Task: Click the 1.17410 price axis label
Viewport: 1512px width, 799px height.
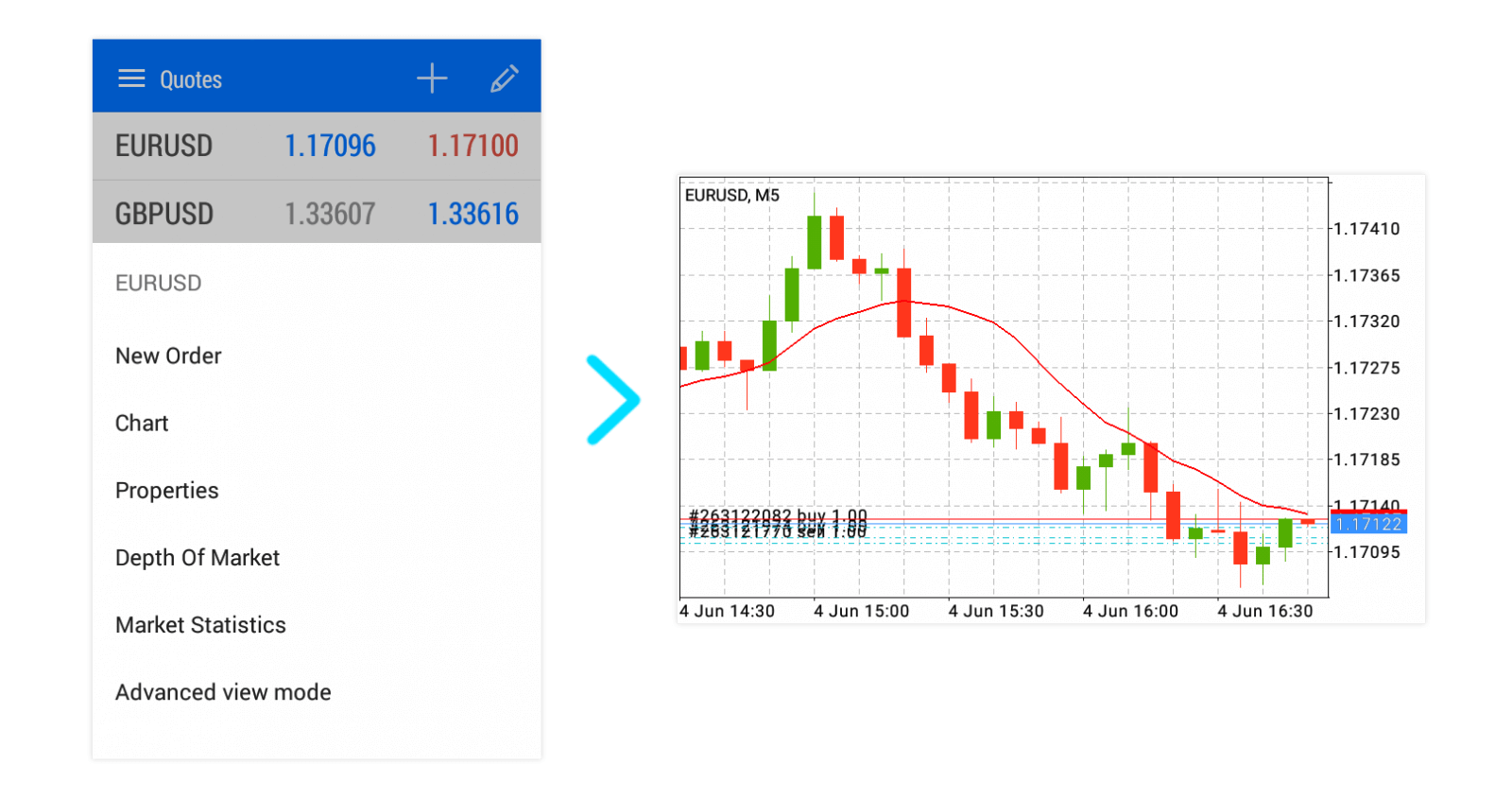Action: click(1366, 229)
